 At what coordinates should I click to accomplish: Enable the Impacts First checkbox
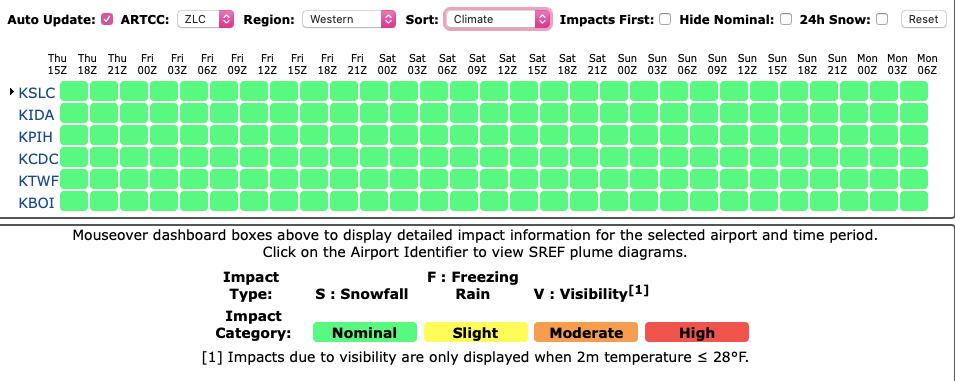[x=665, y=19]
